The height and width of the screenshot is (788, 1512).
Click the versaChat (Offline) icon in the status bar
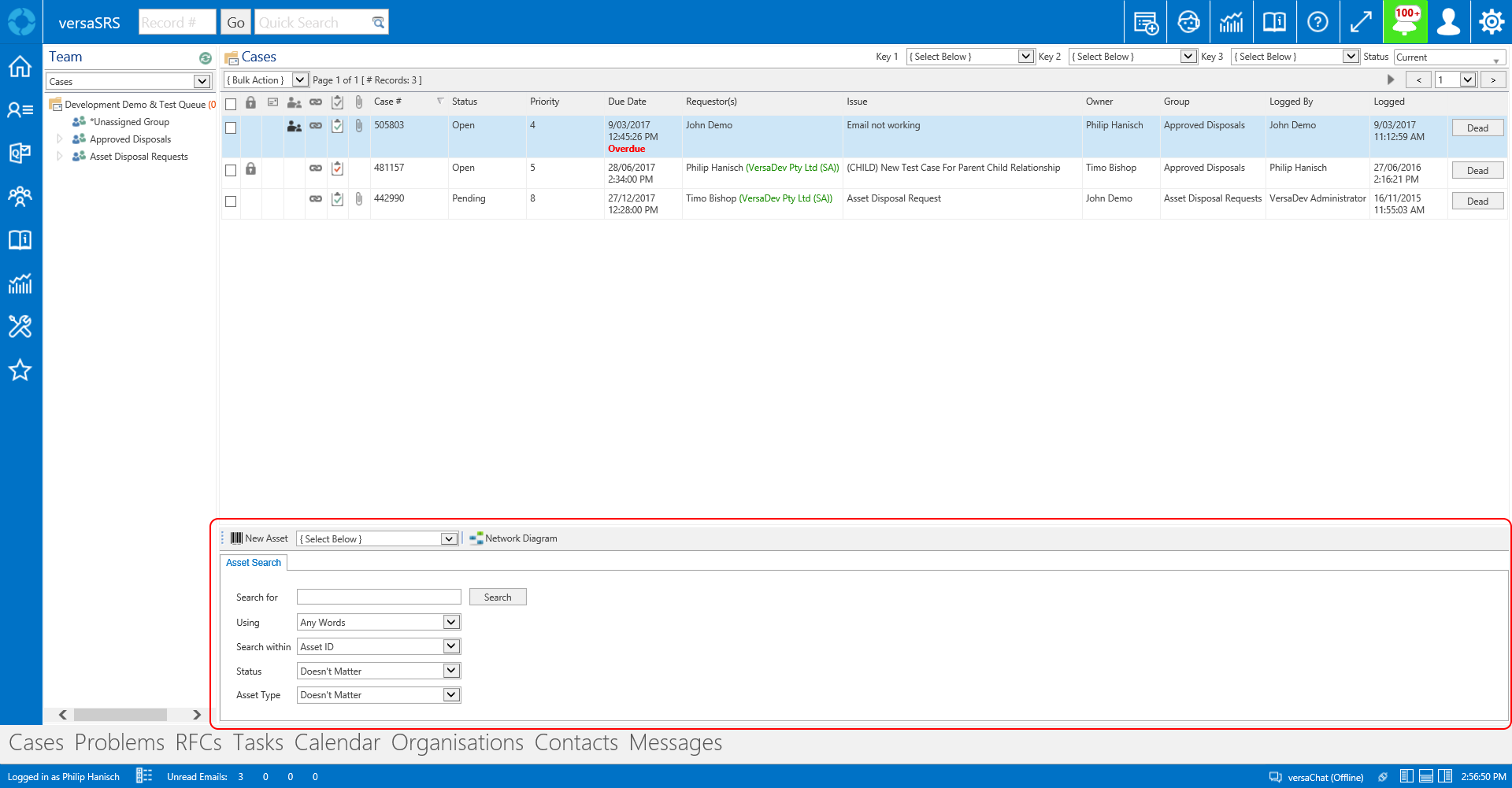1275,776
